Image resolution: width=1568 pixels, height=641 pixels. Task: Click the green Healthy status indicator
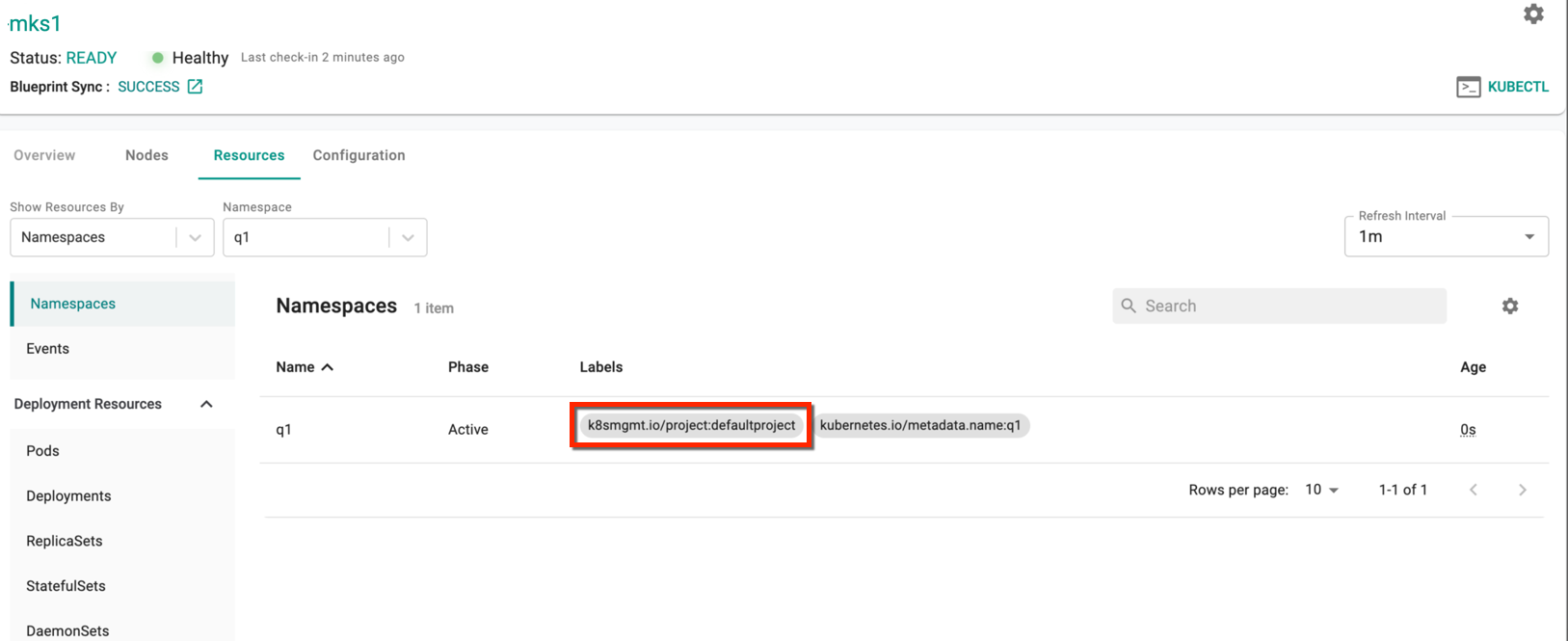tap(158, 58)
